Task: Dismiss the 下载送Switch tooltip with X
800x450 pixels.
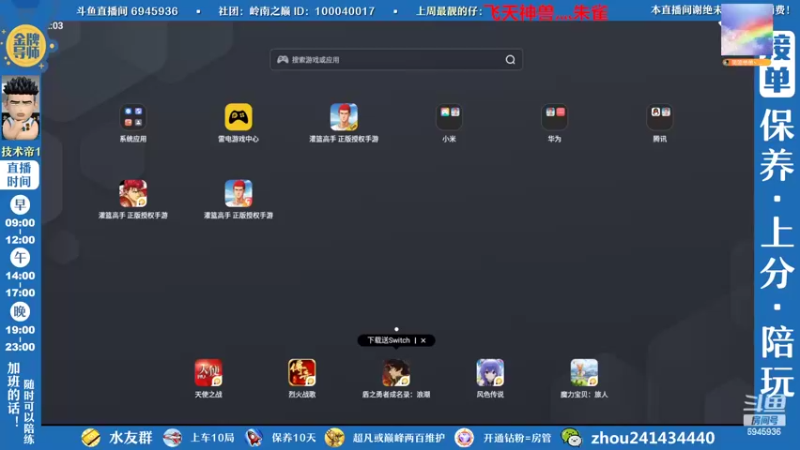Action: 423,340
